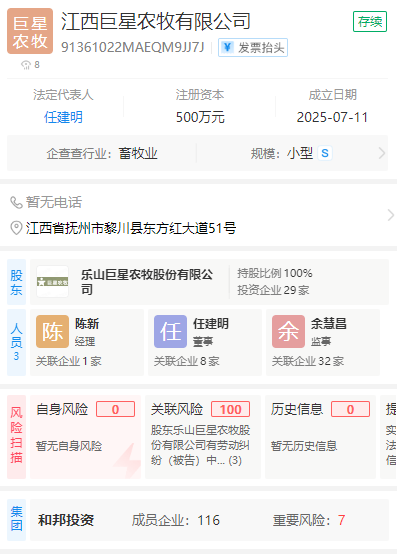Viewport: 397px width, 556px height.
Task: Open 任建明 董事 personnel card
Action: [205, 342]
